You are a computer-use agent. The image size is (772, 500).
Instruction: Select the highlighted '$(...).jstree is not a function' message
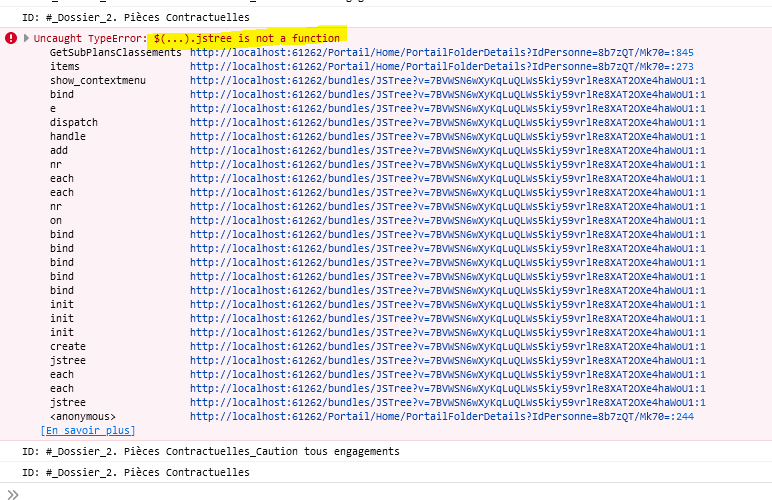(x=247, y=38)
